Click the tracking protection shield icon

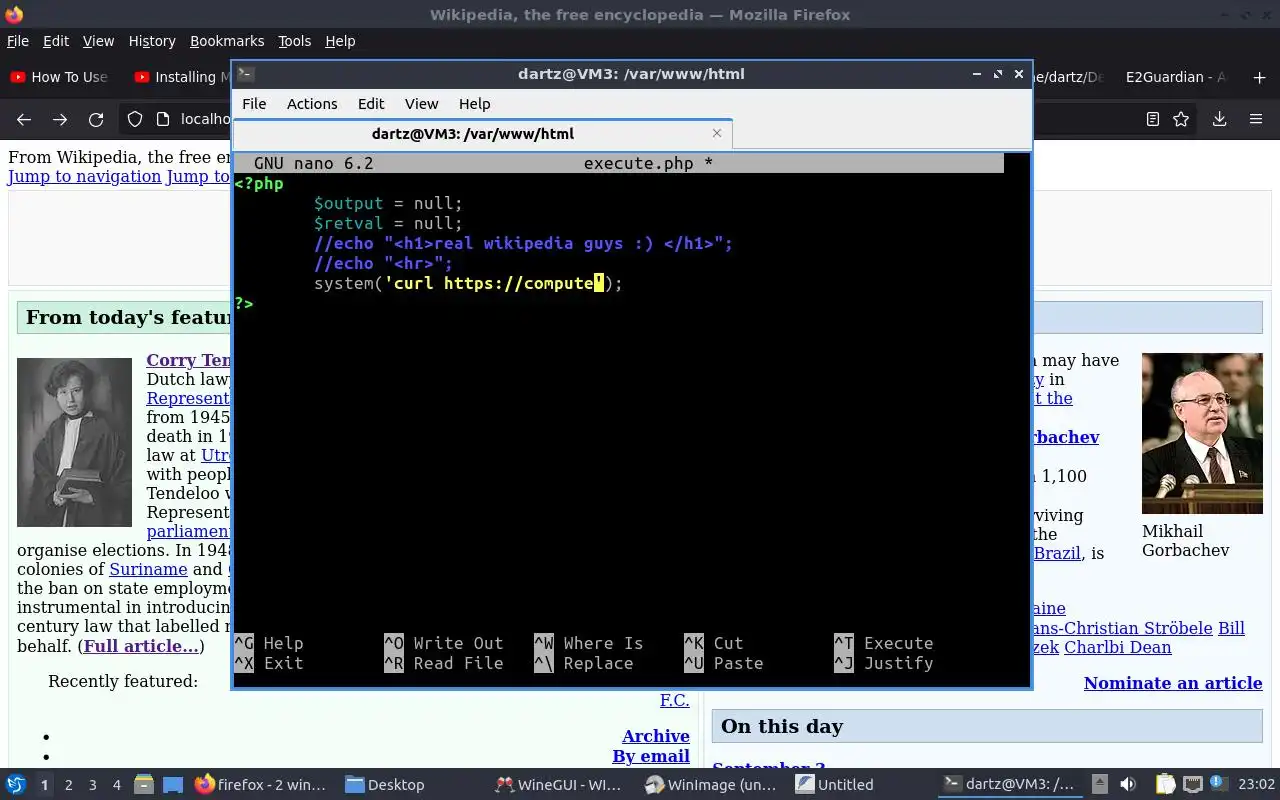pos(134,119)
